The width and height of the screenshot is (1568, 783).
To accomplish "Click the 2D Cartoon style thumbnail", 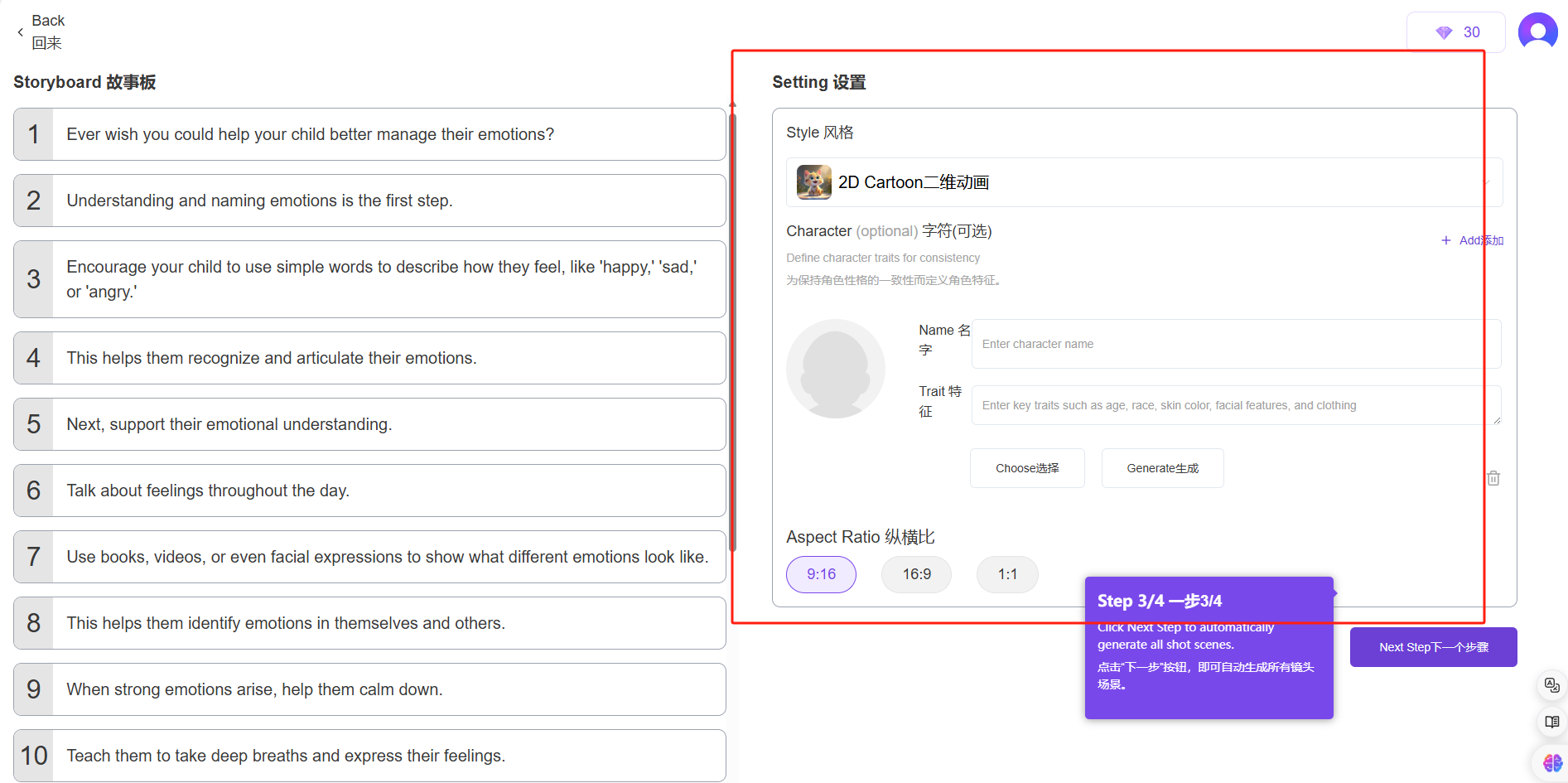I will [814, 182].
